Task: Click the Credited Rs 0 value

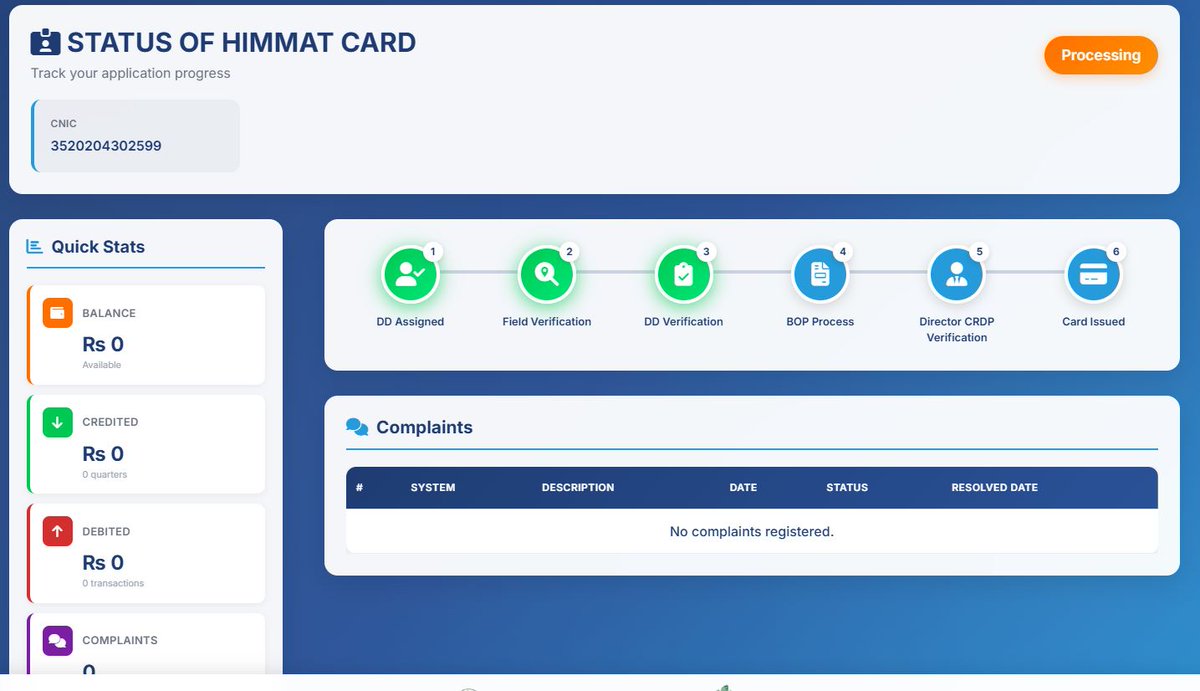Action: [x=103, y=453]
